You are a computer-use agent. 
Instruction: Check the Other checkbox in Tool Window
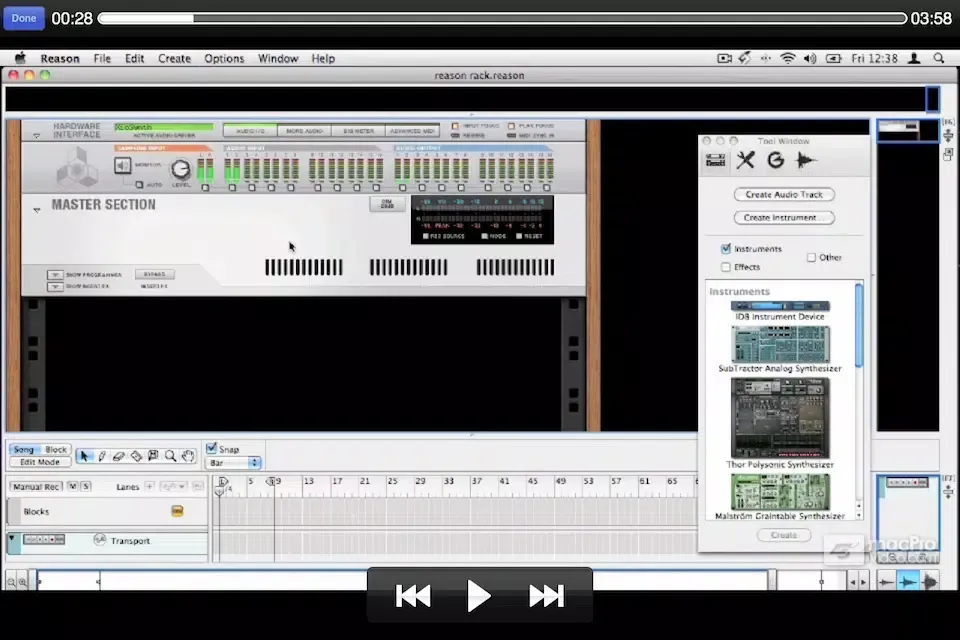(x=811, y=257)
